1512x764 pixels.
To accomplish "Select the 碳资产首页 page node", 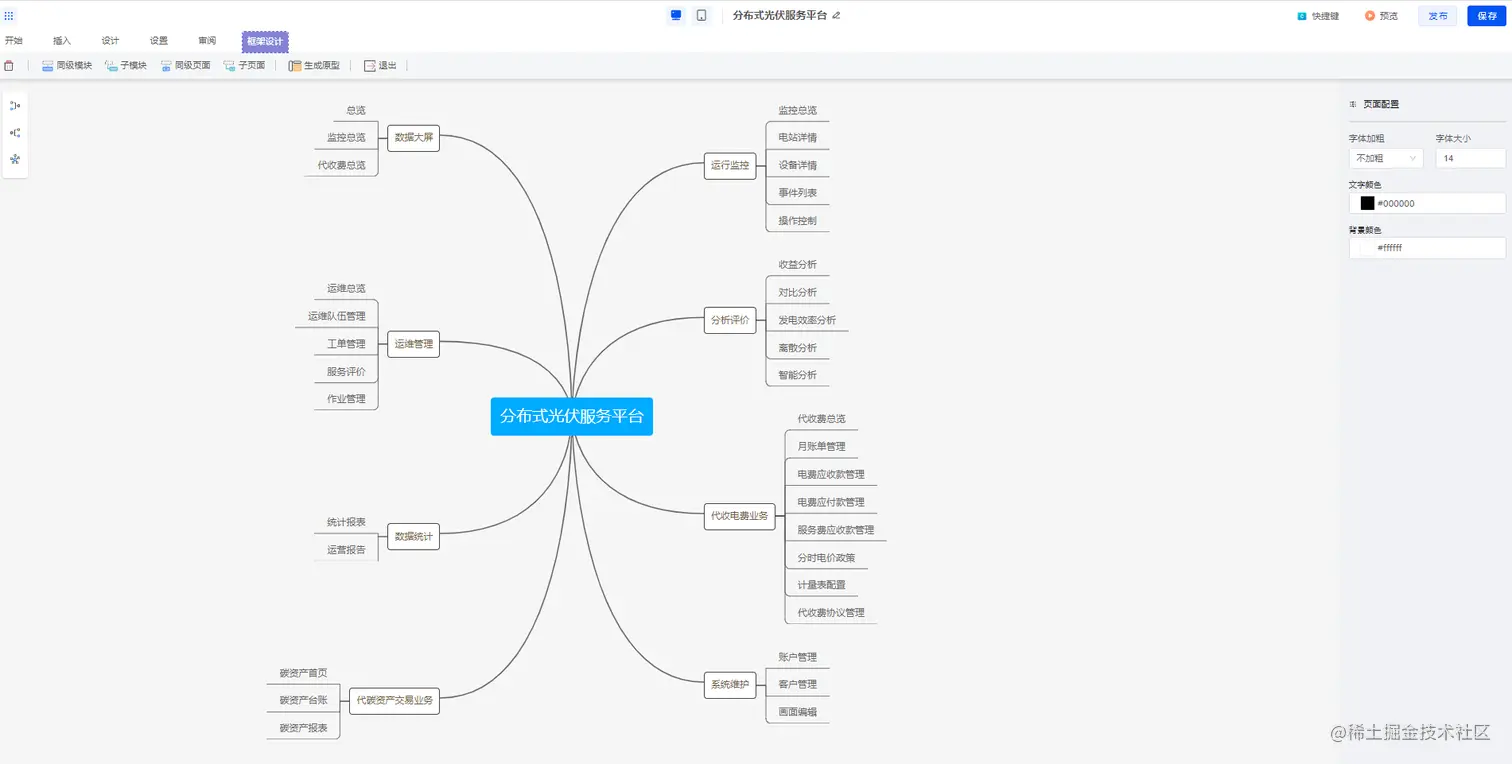I will (303, 673).
